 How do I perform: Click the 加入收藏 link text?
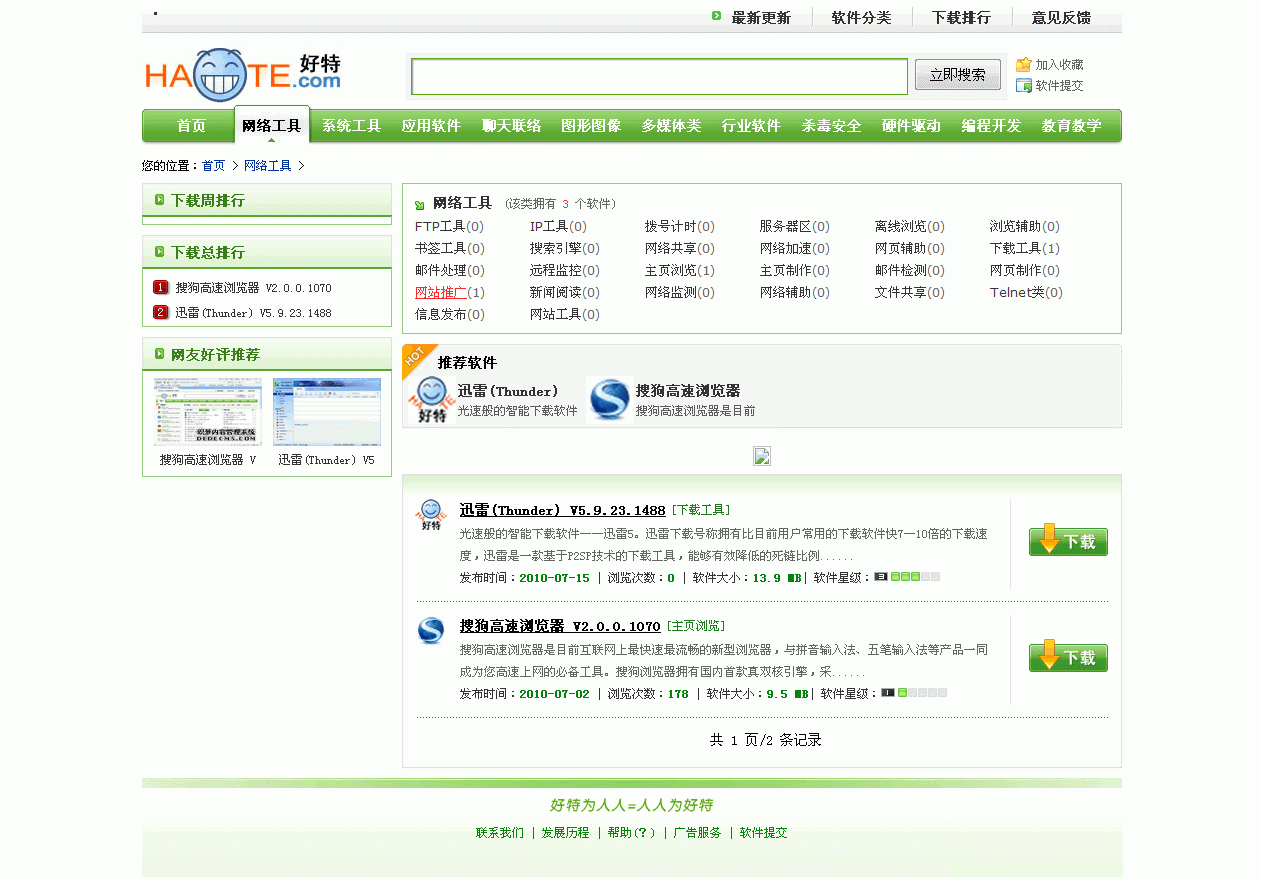(1060, 65)
